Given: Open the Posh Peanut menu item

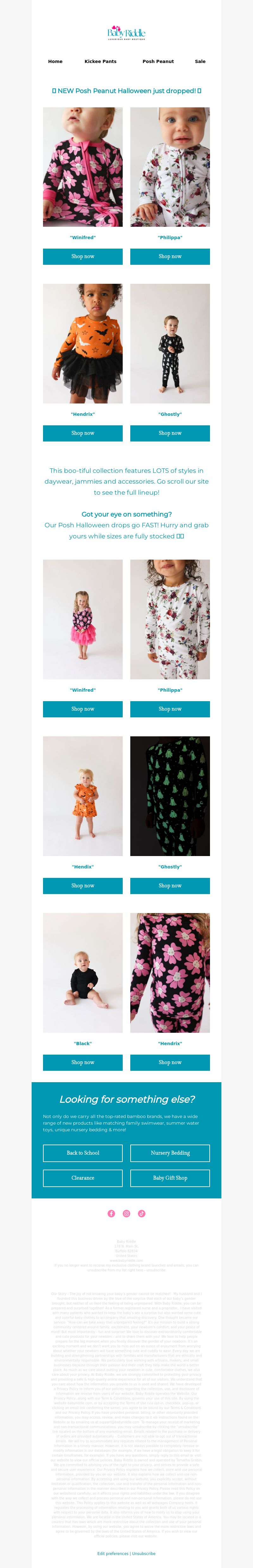Looking at the screenshot, I should pyautogui.click(x=158, y=61).
